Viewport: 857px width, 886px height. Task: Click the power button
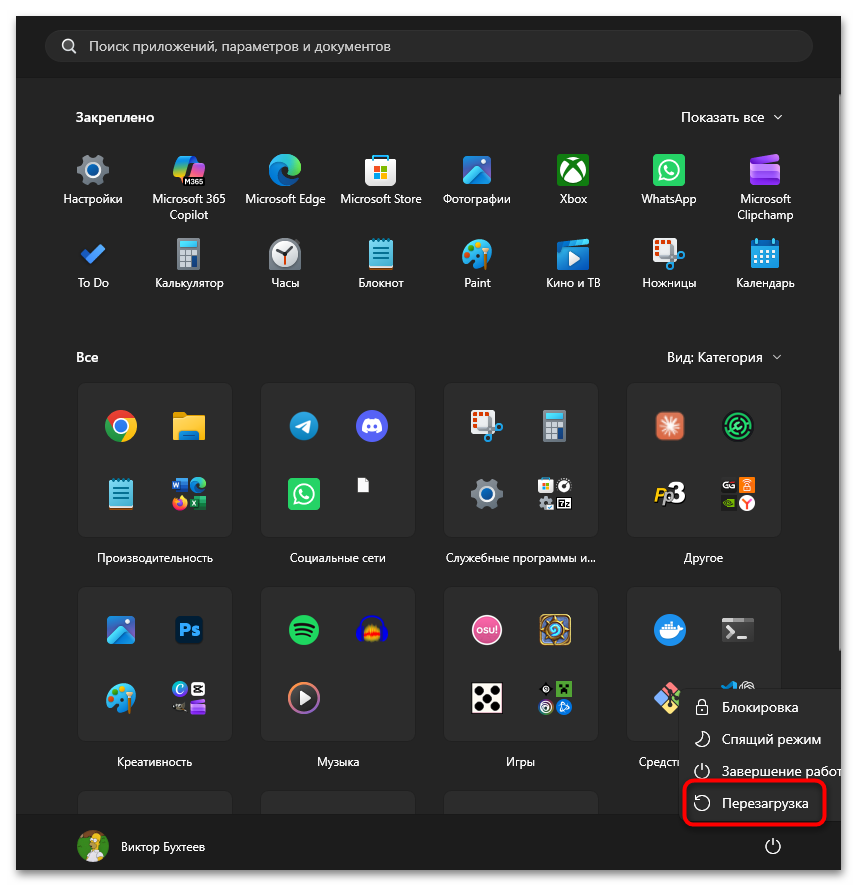[772, 846]
